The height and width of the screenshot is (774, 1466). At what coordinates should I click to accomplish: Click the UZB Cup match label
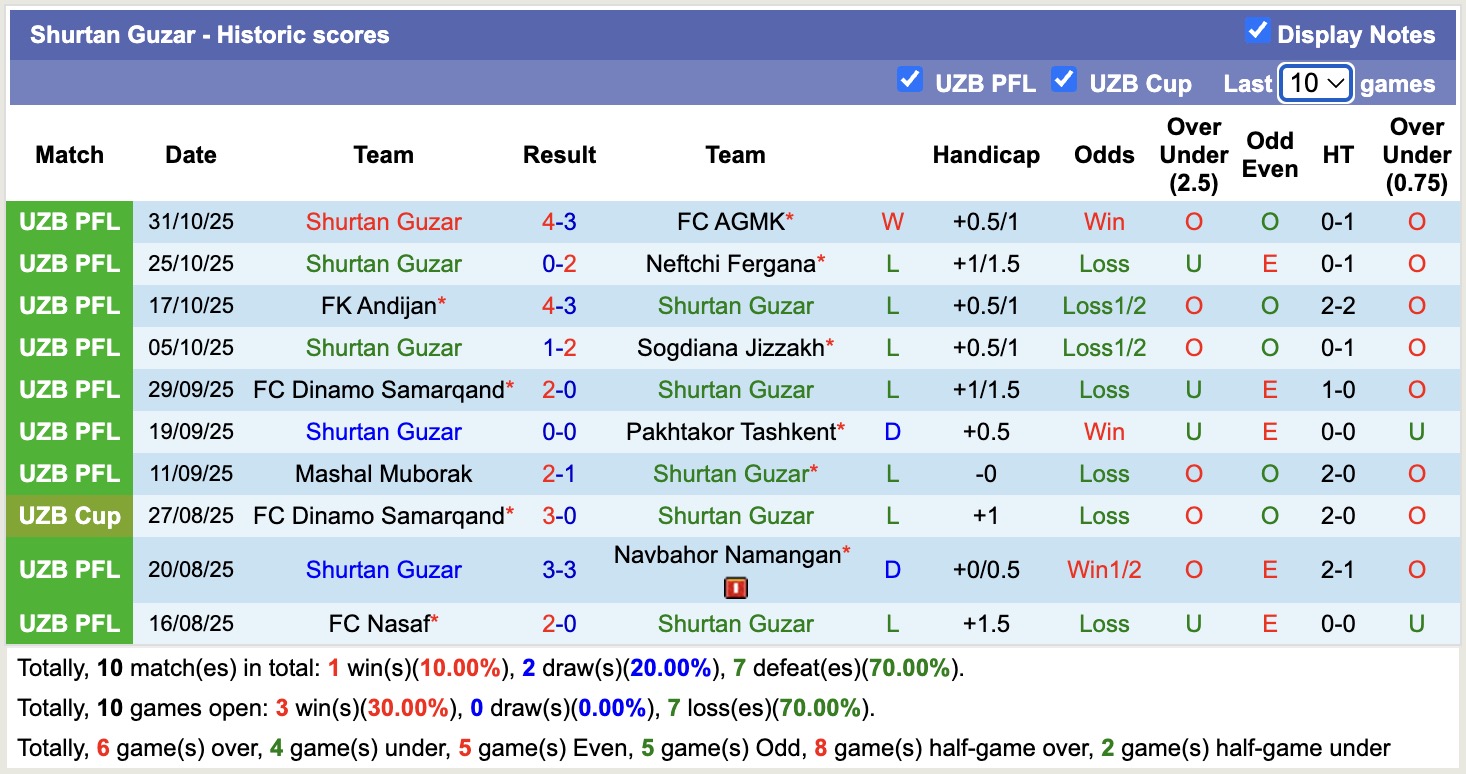tap(69, 516)
